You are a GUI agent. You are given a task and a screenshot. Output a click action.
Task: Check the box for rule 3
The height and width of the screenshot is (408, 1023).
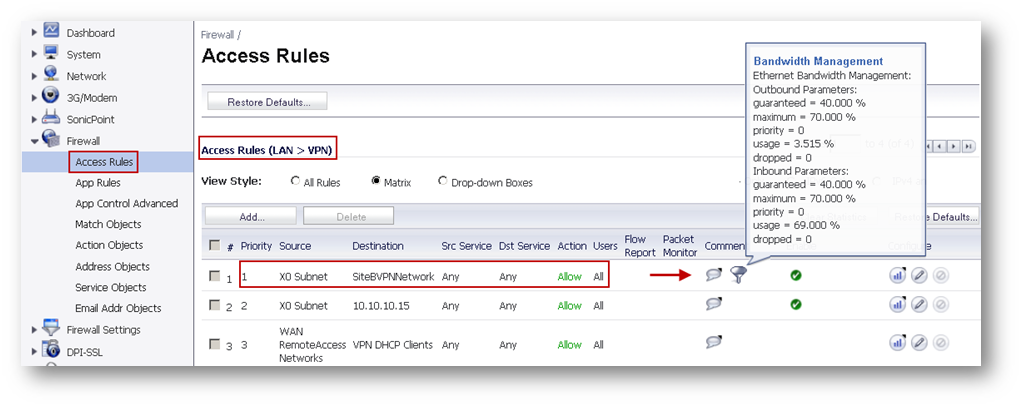pos(215,344)
